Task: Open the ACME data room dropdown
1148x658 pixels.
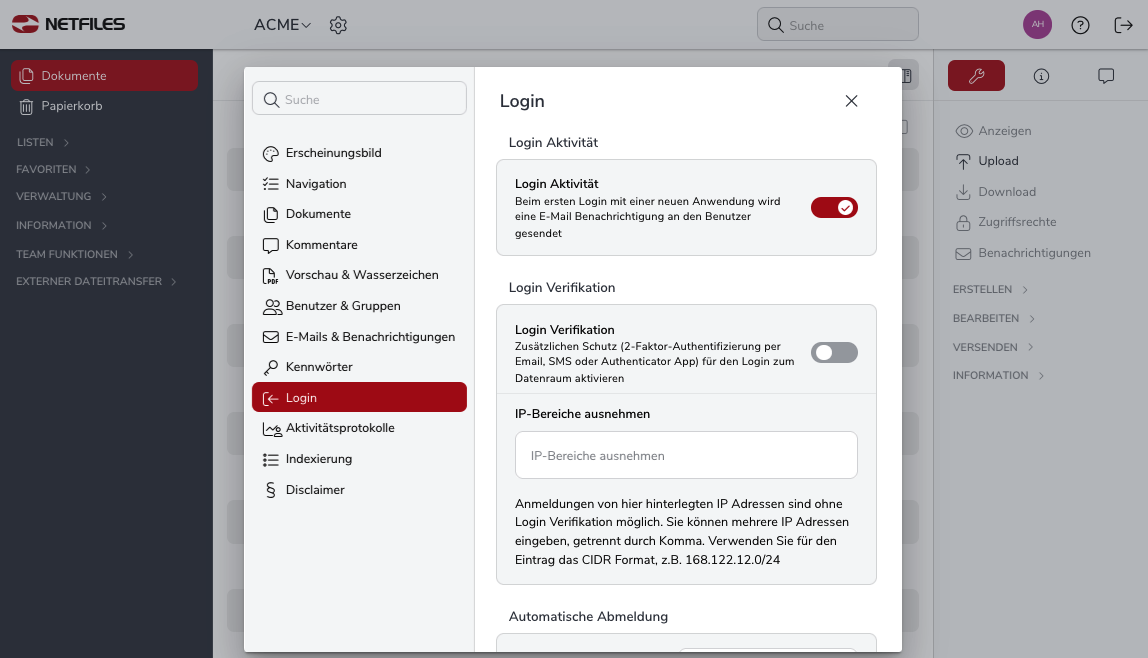Action: coord(283,25)
